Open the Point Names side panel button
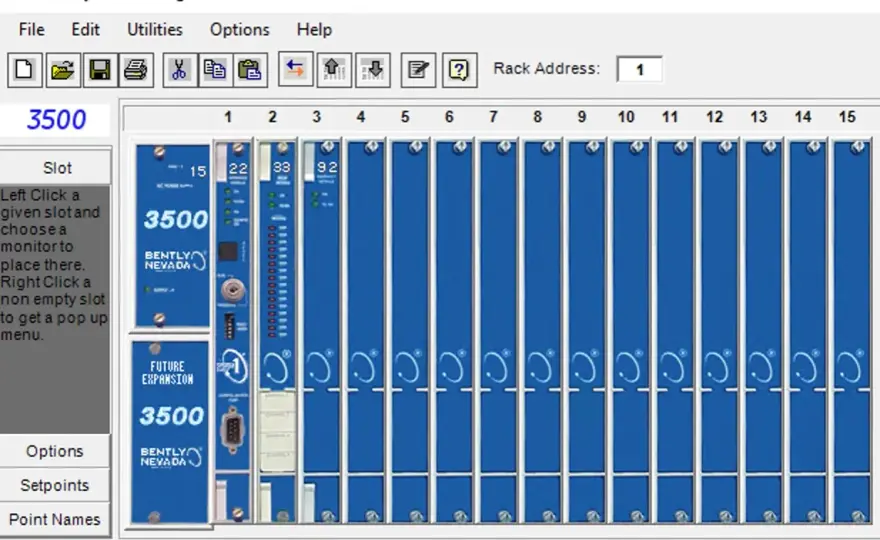This screenshot has width=880, height=540. tap(55, 519)
